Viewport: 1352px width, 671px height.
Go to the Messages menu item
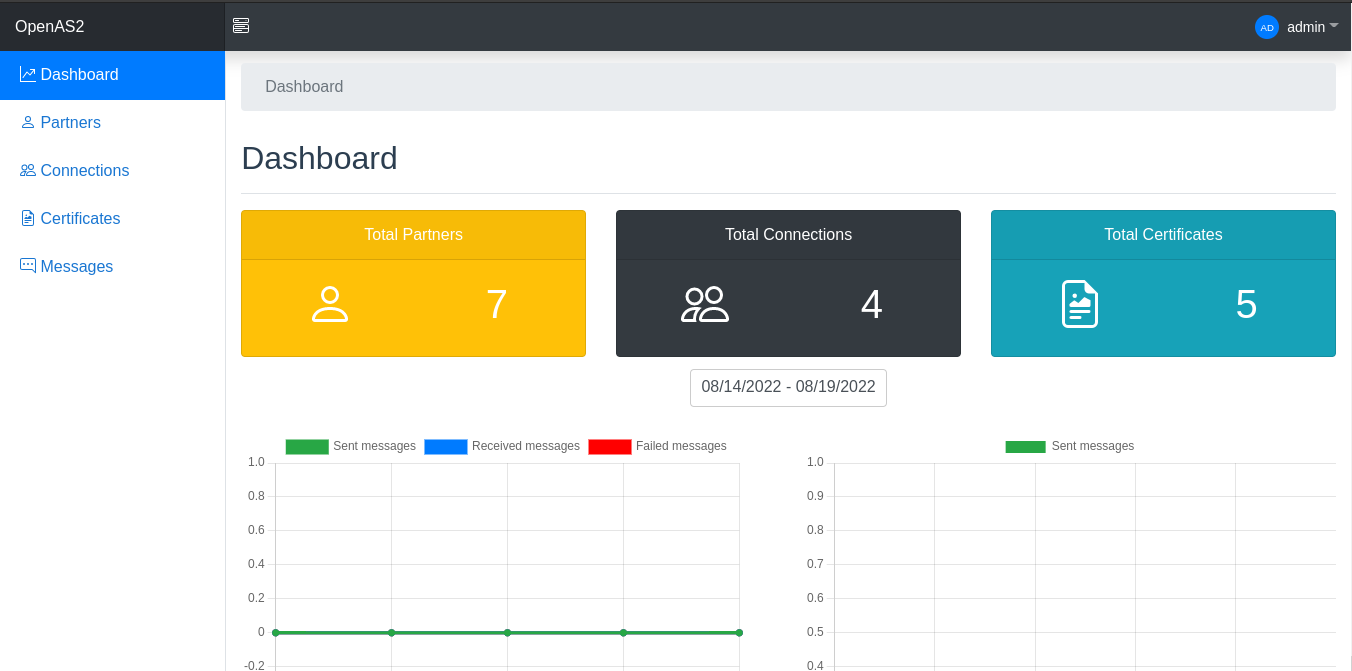coord(77,266)
